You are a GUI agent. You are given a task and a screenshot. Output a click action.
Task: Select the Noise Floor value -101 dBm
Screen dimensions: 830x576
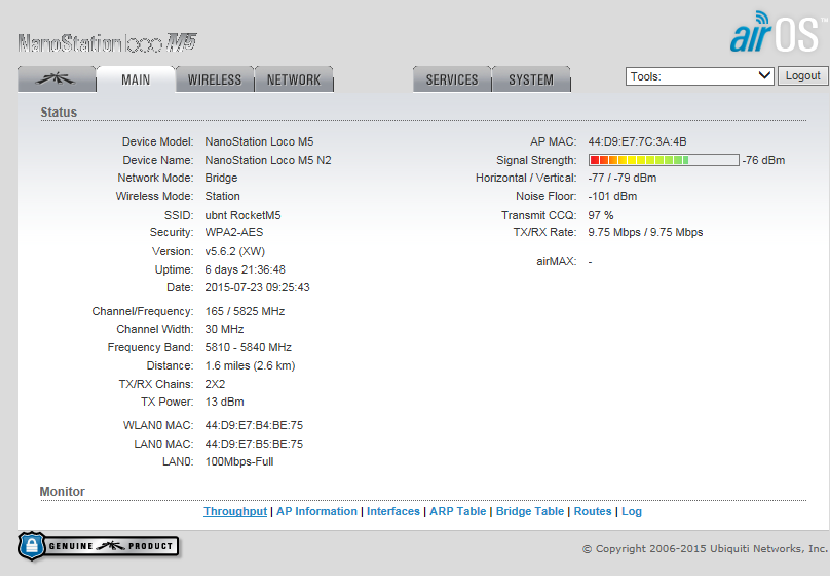[x=612, y=196]
